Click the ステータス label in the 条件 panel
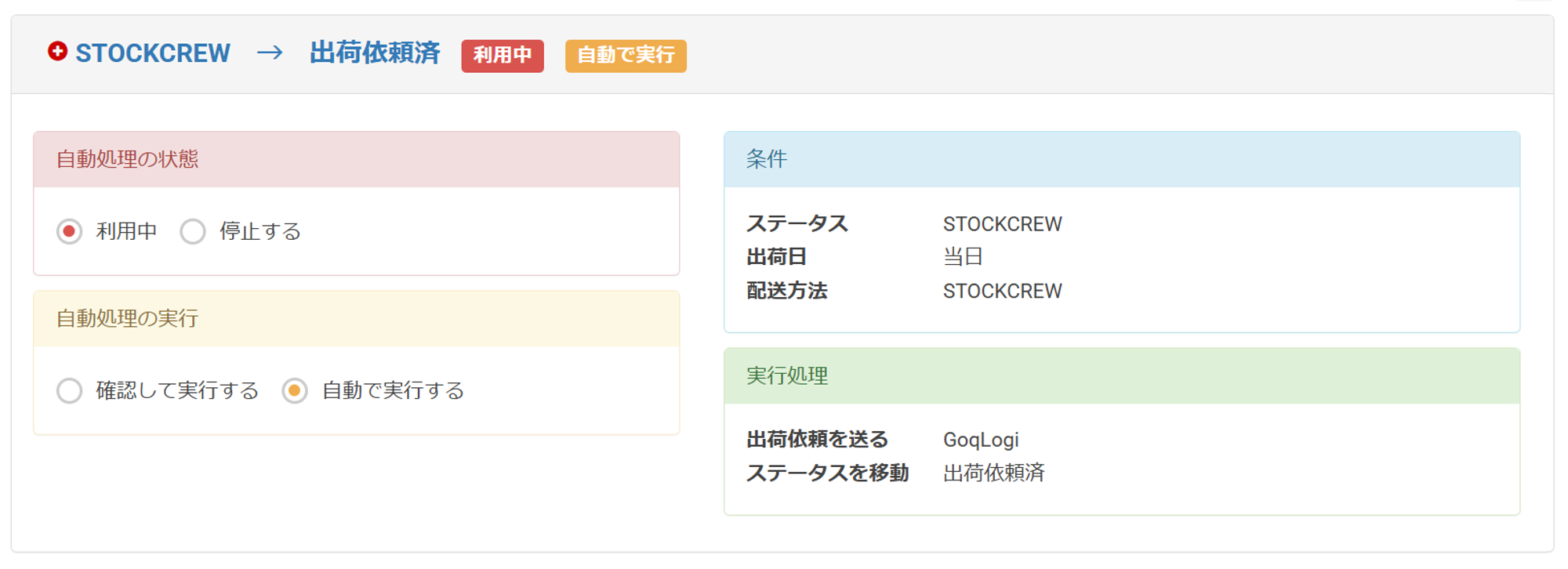This screenshot has height=569, width=1568. pyautogui.click(x=797, y=224)
